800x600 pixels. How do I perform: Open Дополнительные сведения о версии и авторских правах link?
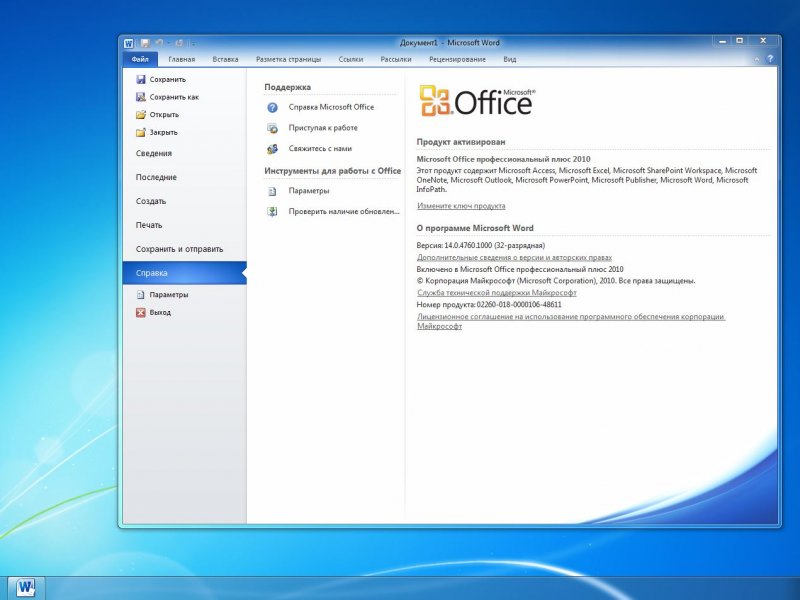point(514,258)
